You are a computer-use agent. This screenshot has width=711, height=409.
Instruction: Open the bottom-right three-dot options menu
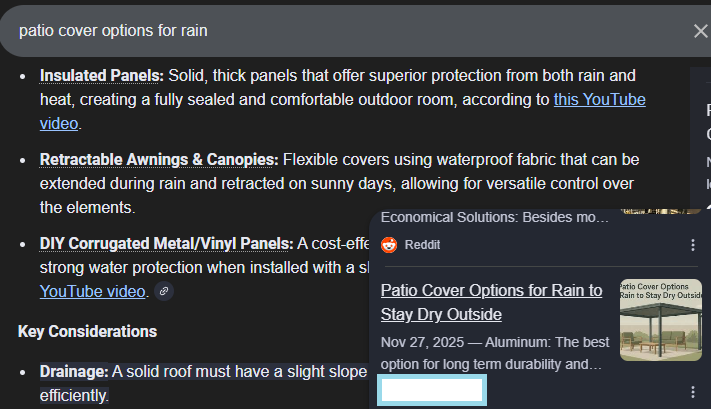693,392
